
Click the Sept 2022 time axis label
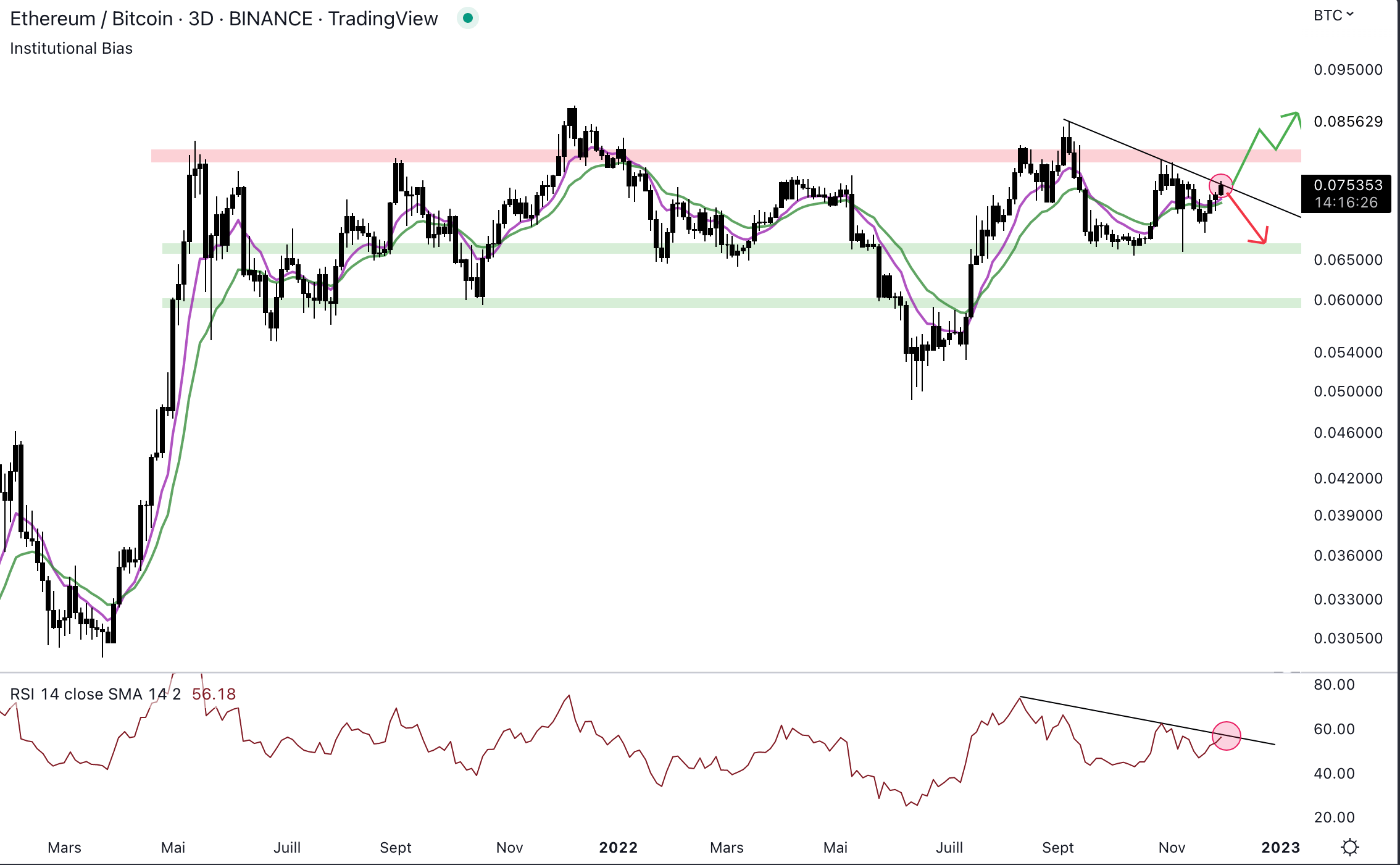1057,847
